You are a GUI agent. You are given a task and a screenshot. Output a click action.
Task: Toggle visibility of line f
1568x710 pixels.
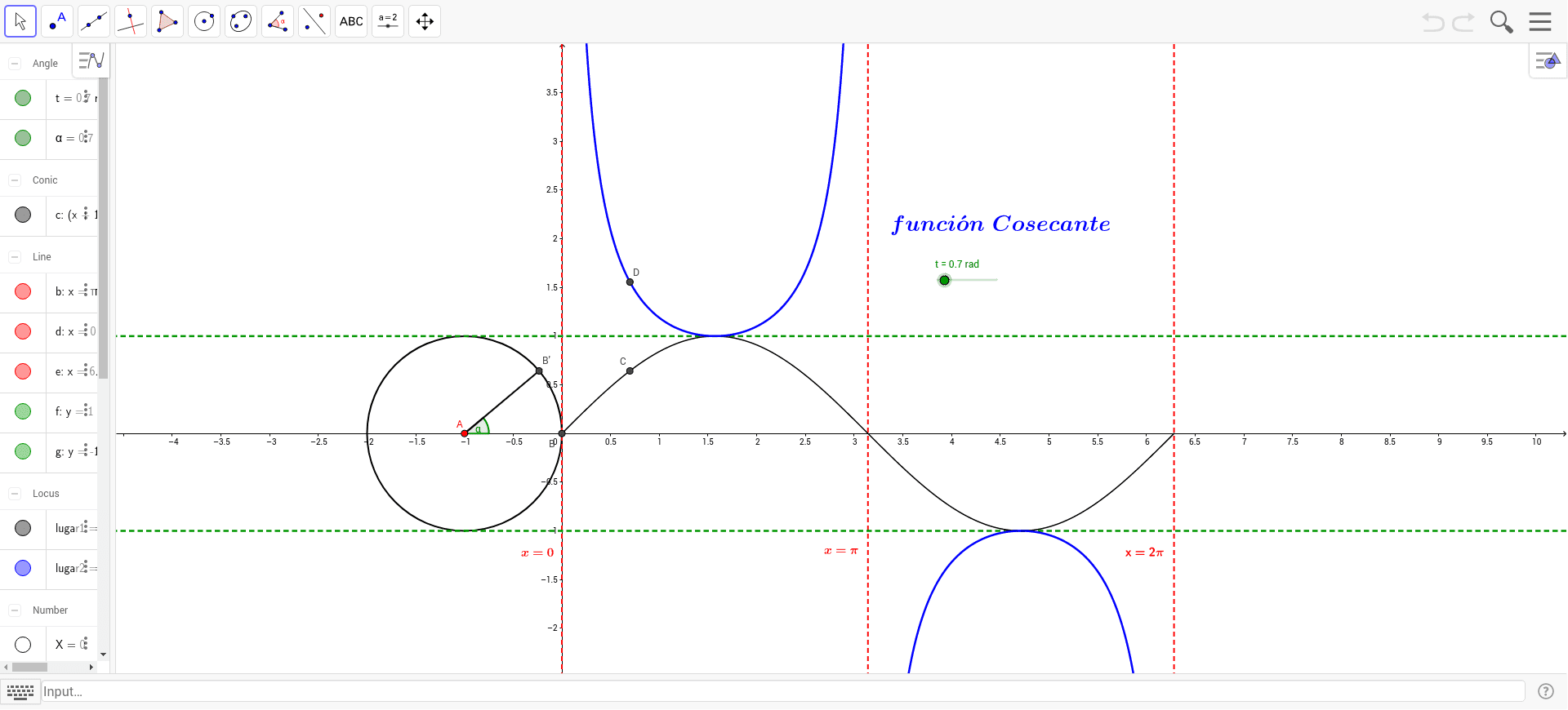pos(23,411)
